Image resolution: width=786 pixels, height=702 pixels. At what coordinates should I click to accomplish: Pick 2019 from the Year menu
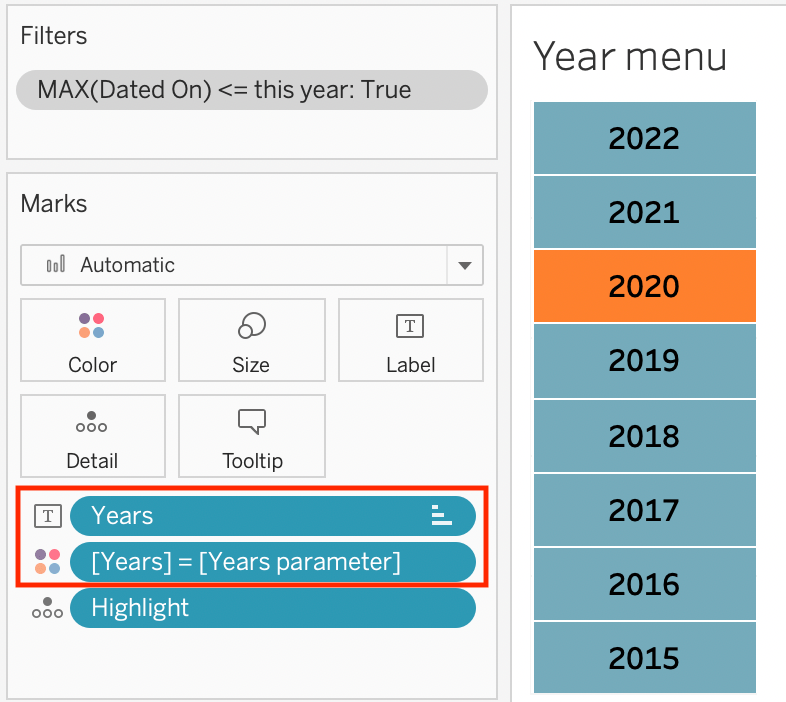coord(644,360)
